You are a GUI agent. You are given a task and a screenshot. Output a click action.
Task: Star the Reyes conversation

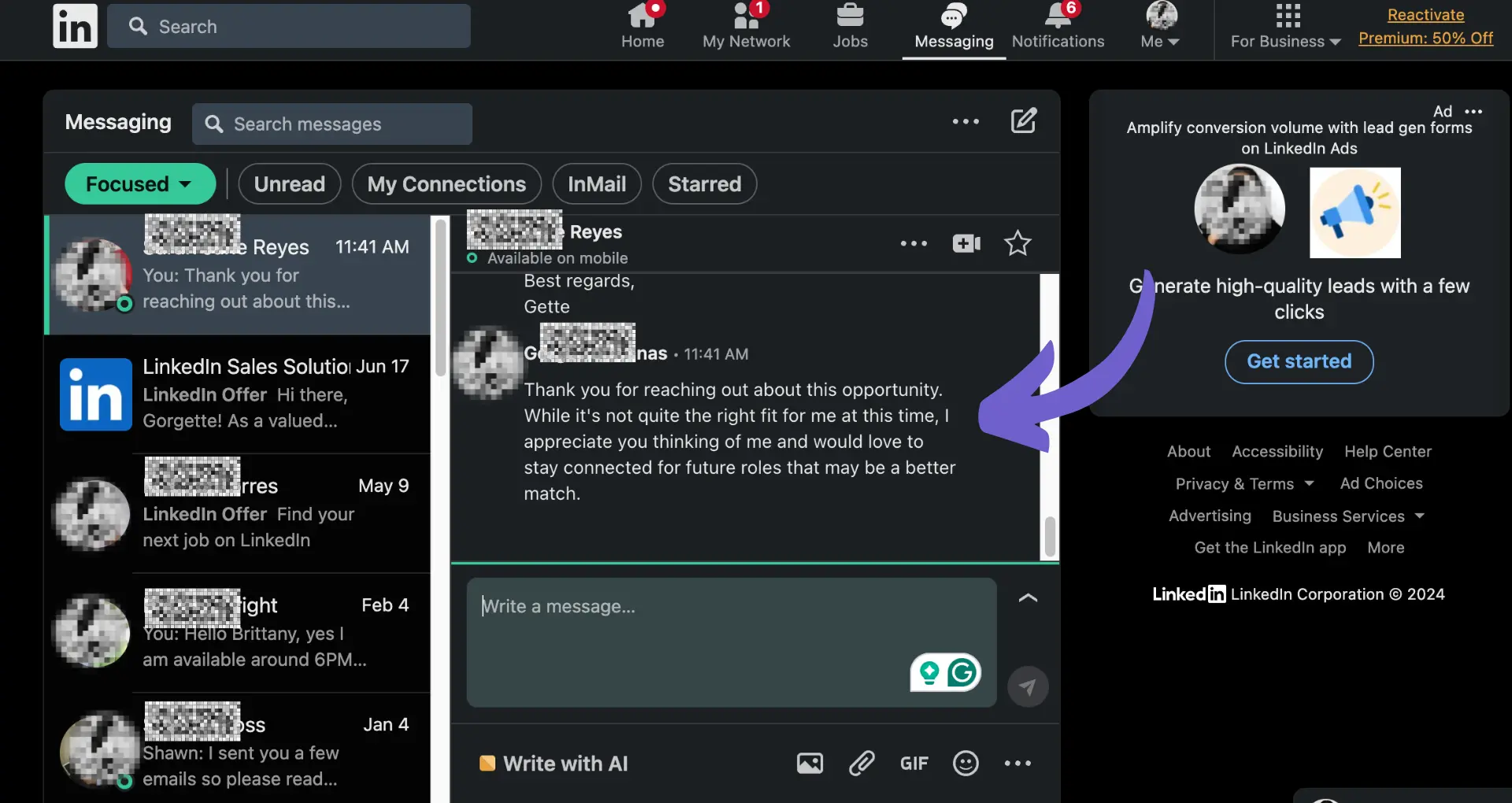pyautogui.click(x=1017, y=243)
